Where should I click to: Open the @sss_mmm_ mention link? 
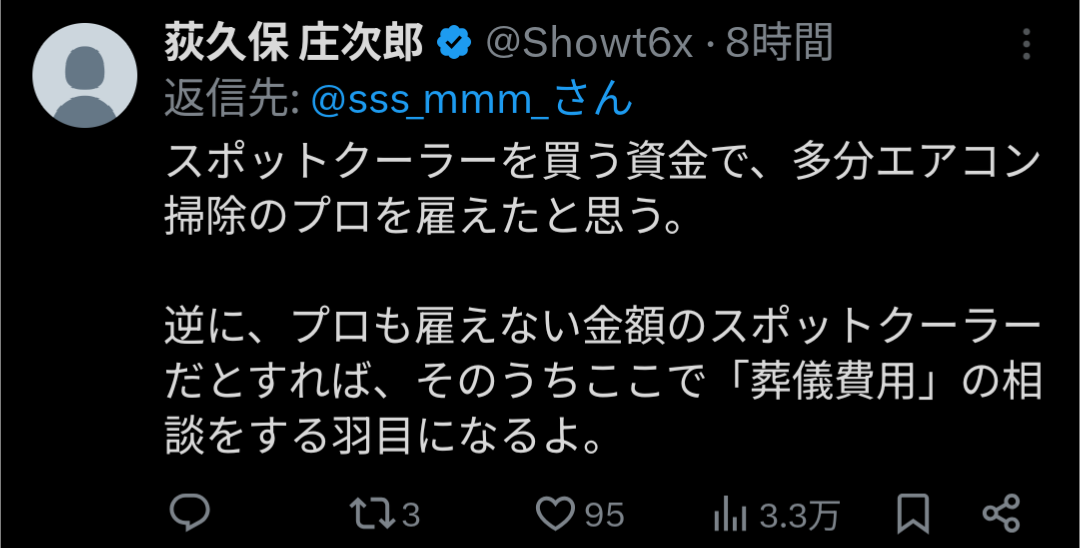[430, 101]
